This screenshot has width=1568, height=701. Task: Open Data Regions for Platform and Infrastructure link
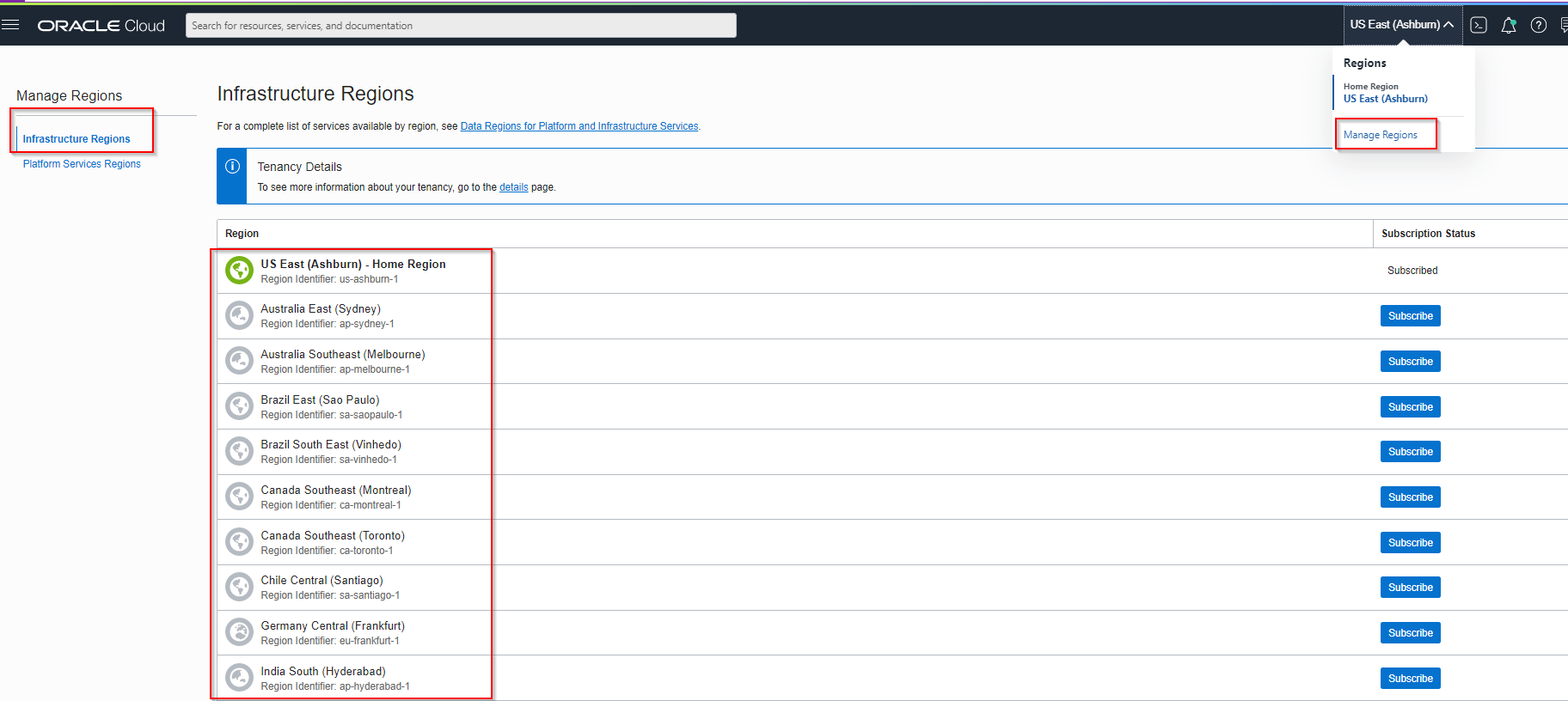(579, 126)
